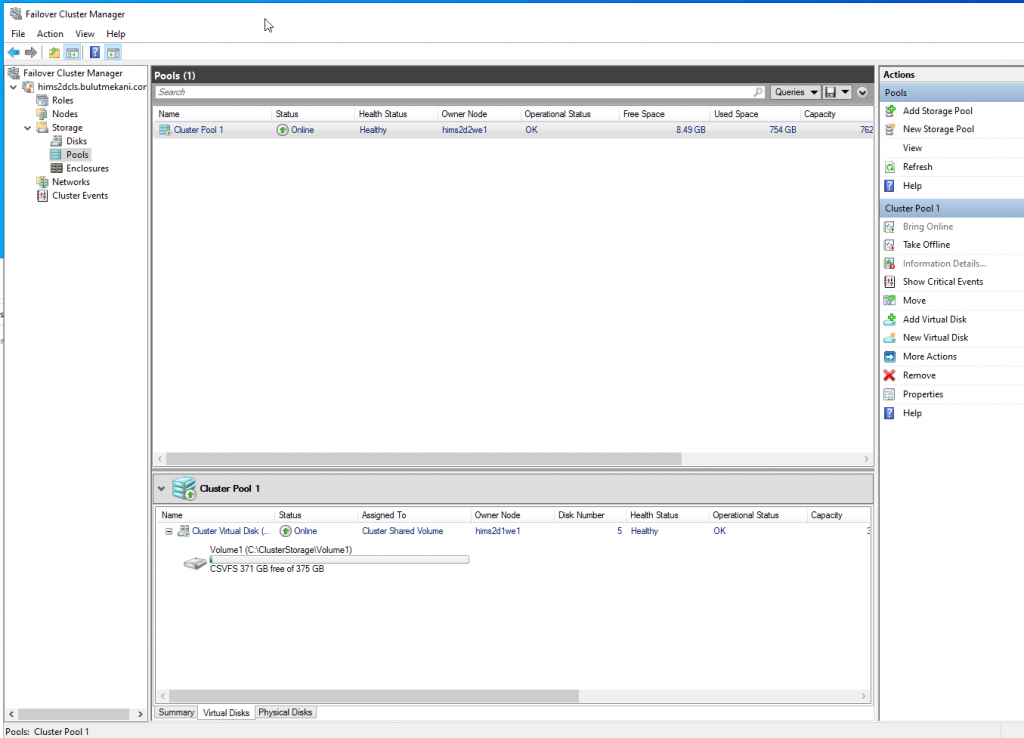
Task: Click the Add Virtual Disk icon
Action: click(x=889, y=319)
